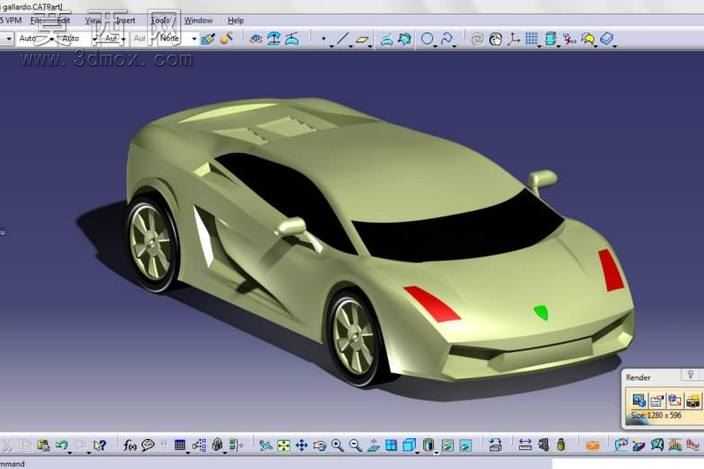704x469 pixels.
Task: Click the light bulb icon on Render panel
Action: [x=691, y=375]
